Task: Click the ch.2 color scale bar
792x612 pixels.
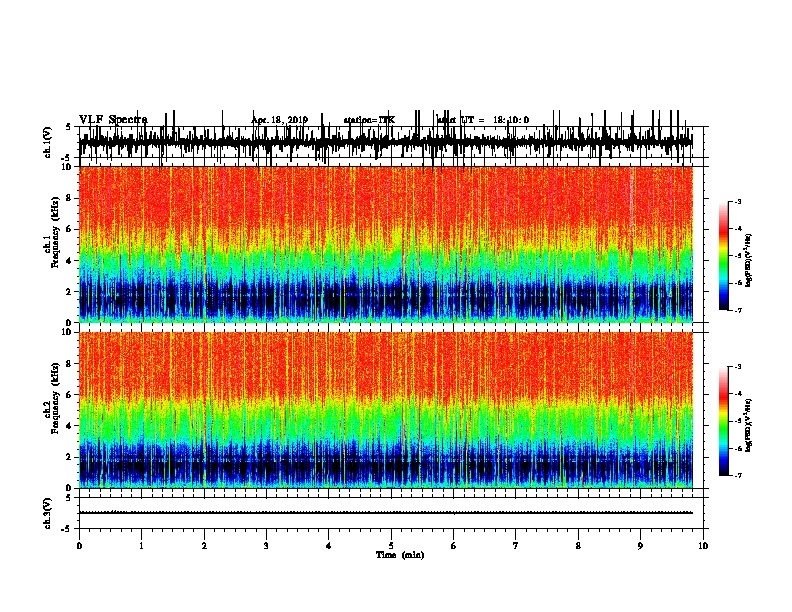Action: point(723,421)
